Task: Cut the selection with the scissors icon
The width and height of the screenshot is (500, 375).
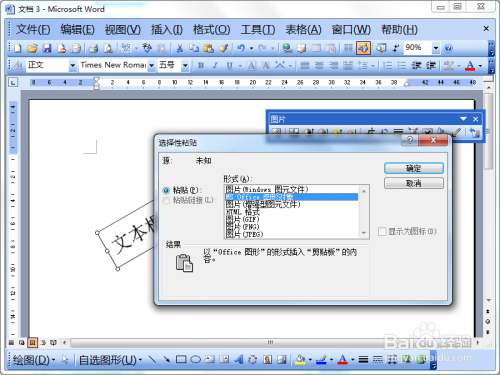Action: tap(180, 48)
